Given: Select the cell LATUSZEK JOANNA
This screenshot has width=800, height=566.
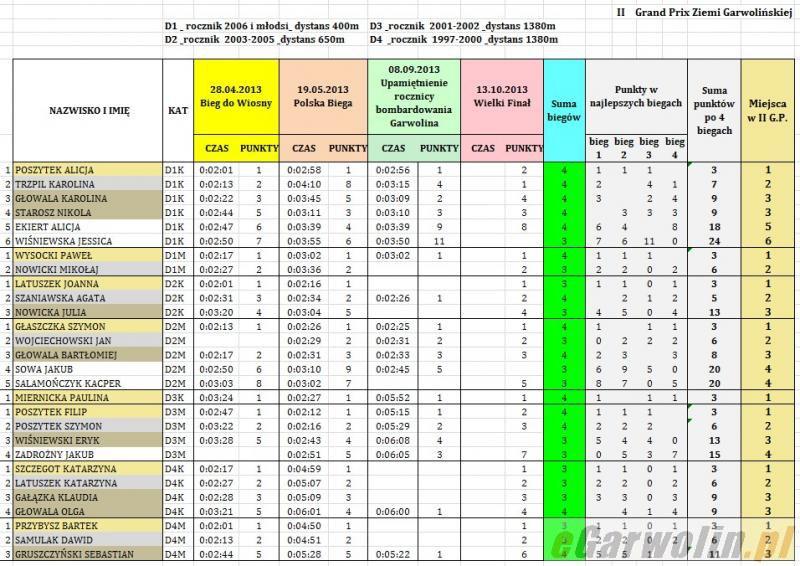Looking at the screenshot, I should click(88, 284).
